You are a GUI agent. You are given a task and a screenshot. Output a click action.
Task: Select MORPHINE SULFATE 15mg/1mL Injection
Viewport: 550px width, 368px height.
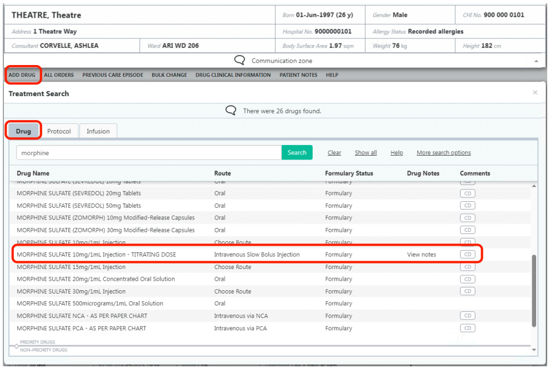[270, 267]
